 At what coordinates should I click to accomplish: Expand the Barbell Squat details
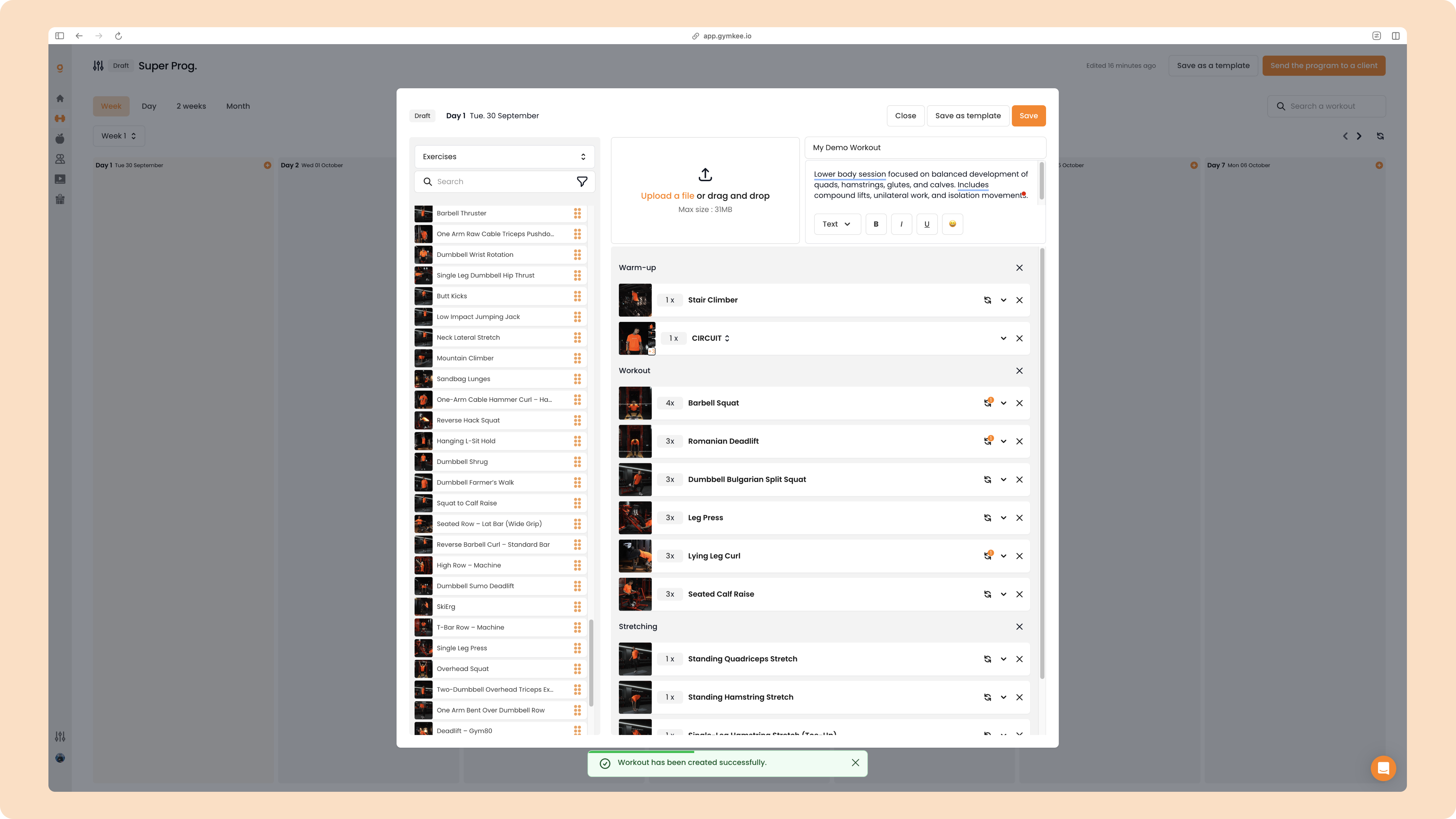[1003, 403]
